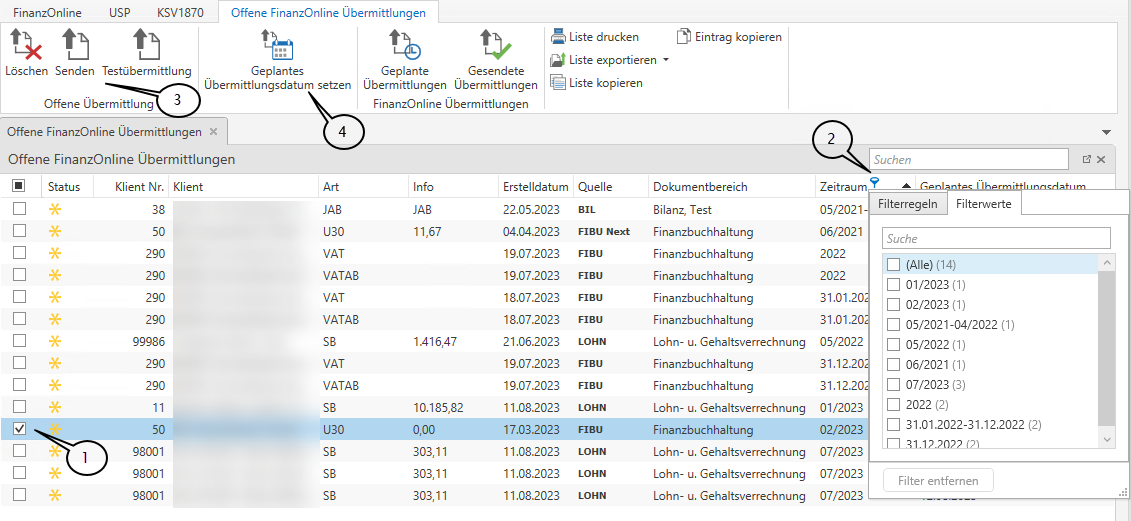This screenshot has width=1131, height=521.
Task: Enable the 07/2023 filter value
Action: click(x=893, y=384)
